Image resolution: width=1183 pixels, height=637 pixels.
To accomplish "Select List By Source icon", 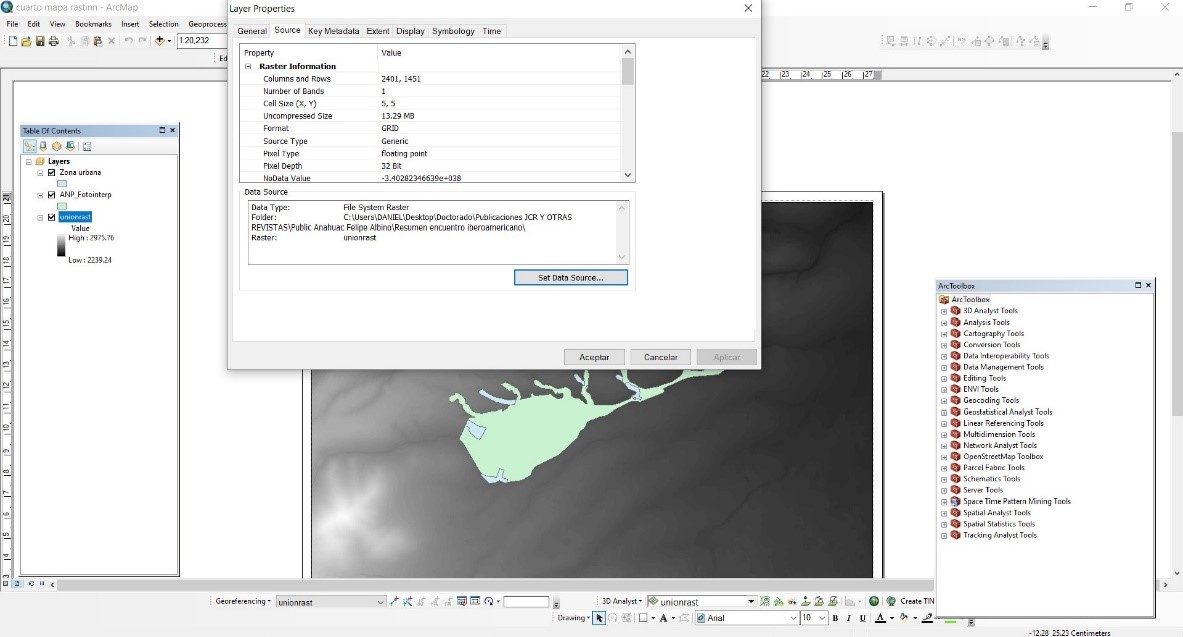I will [42, 146].
